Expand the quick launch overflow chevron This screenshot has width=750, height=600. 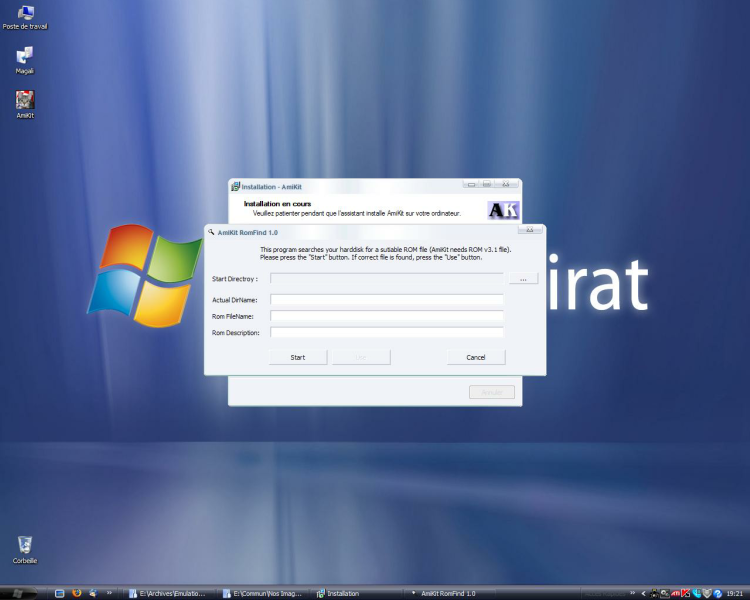pos(109,593)
